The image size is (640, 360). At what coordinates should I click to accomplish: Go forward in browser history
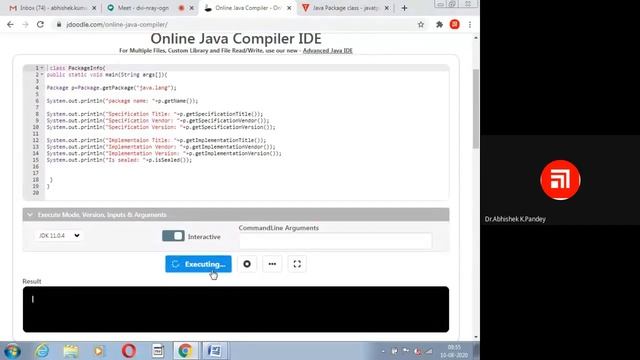25,24
